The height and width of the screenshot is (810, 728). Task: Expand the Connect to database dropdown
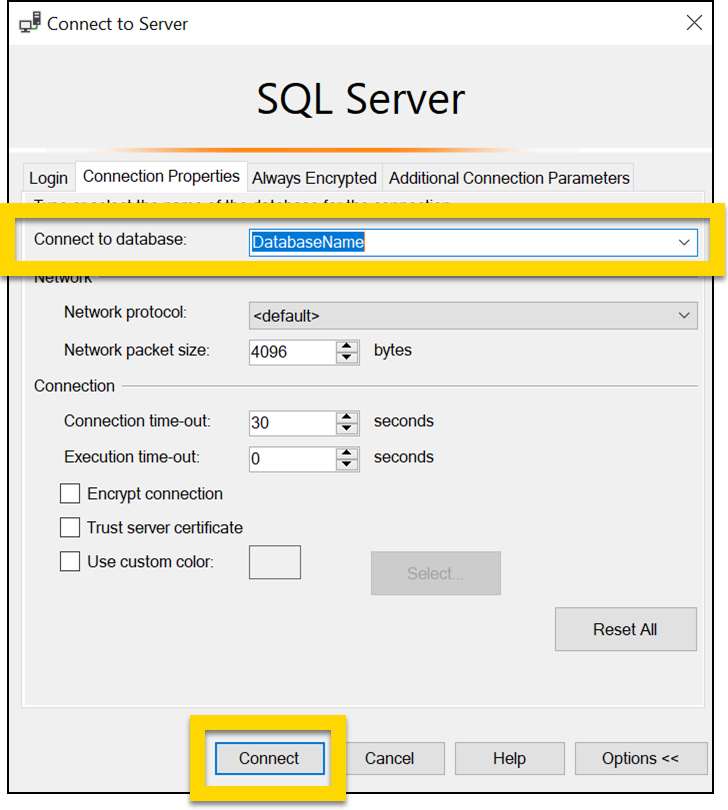684,242
